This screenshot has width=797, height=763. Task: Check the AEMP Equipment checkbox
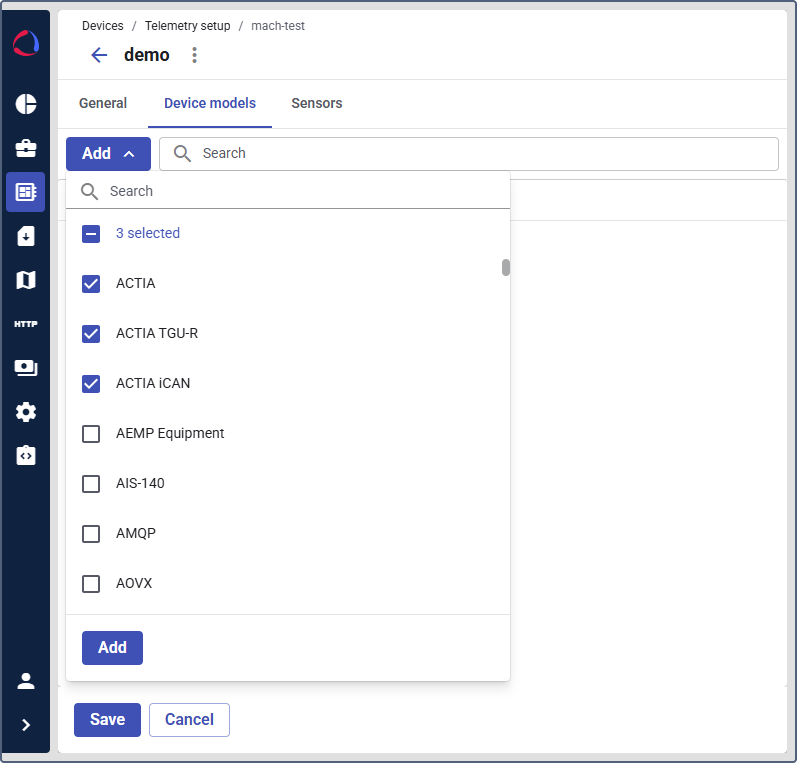91,433
